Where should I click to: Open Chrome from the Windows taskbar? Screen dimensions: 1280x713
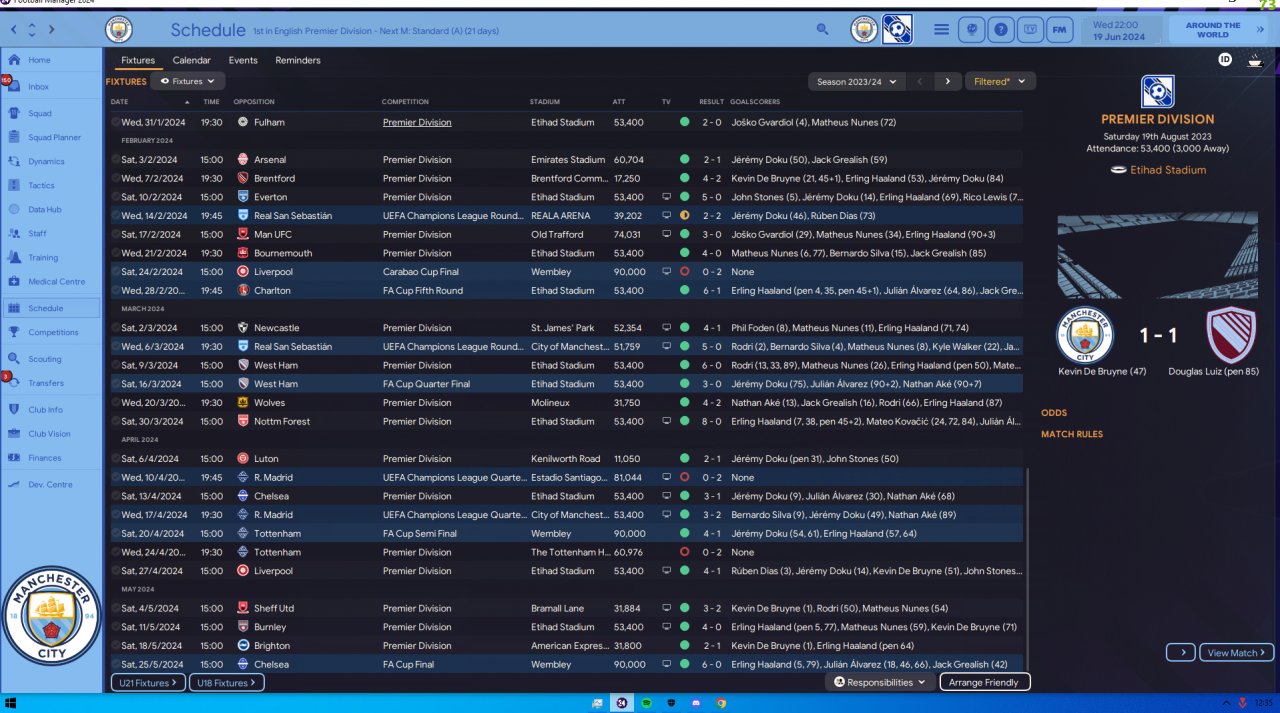[721, 703]
